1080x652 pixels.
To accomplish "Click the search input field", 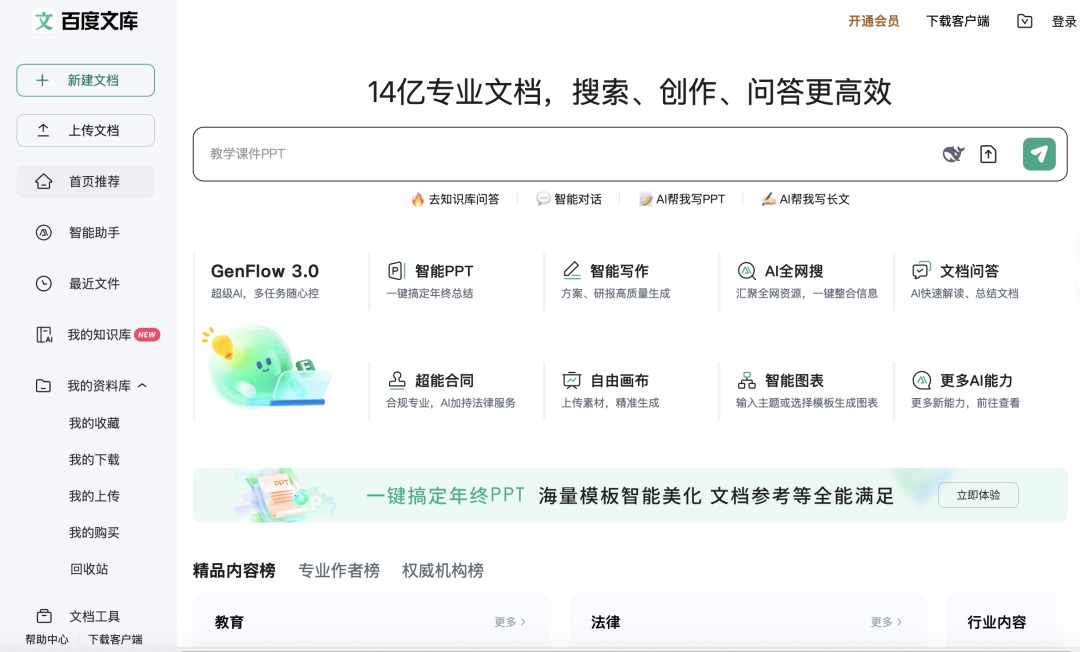I will tap(560, 154).
